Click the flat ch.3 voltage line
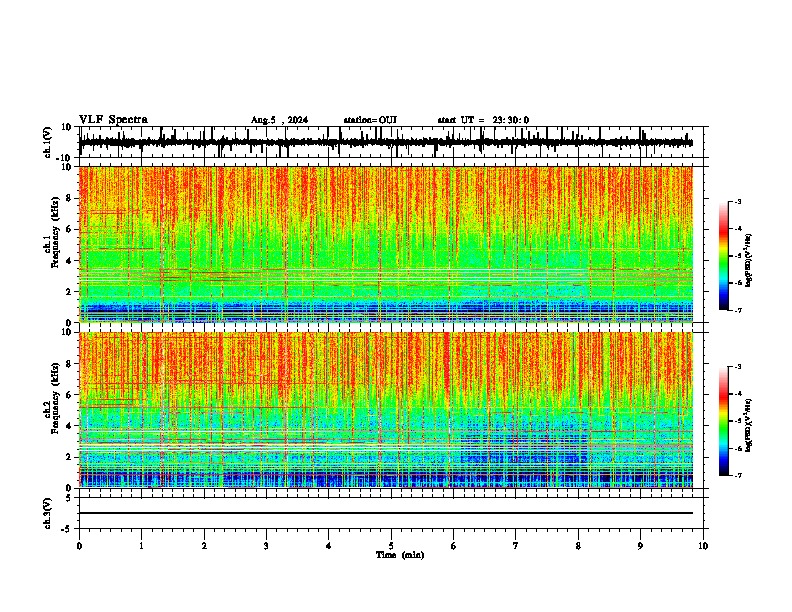This screenshot has width=792, height=612. pyautogui.click(x=386, y=513)
